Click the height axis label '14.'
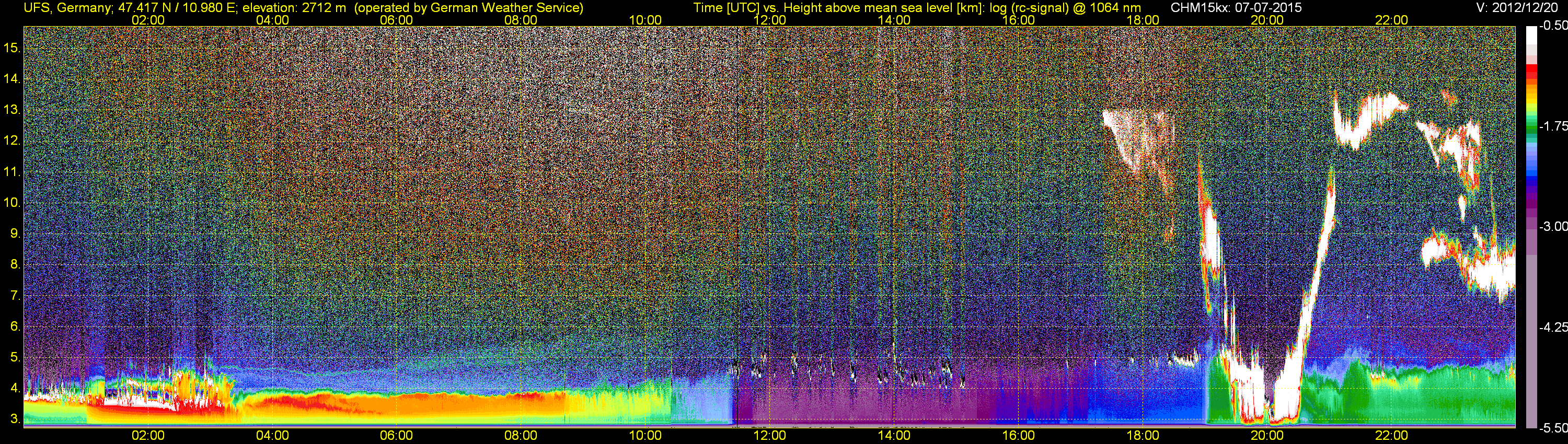This screenshot has width=1568, height=444. pyautogui.click(x=12, y=79)
